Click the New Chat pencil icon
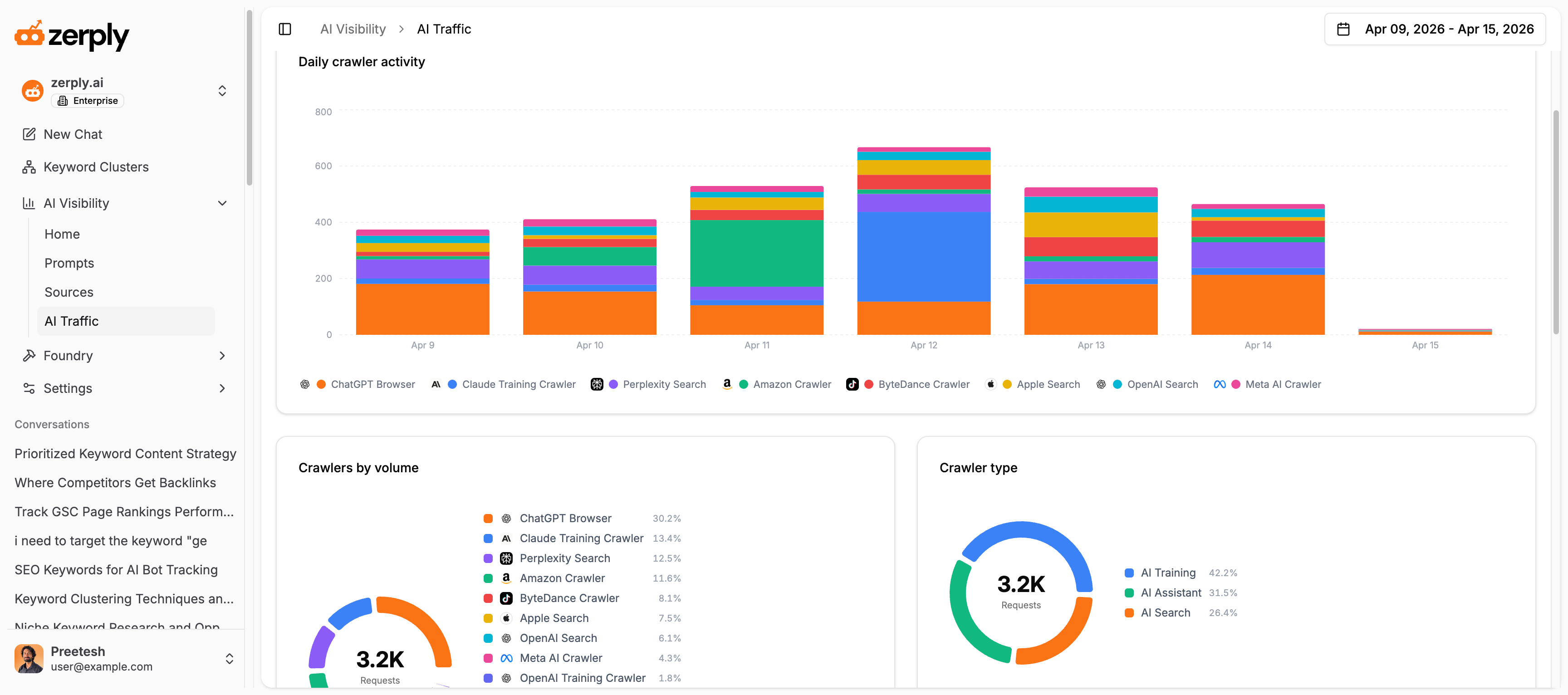 pos(29,134)
